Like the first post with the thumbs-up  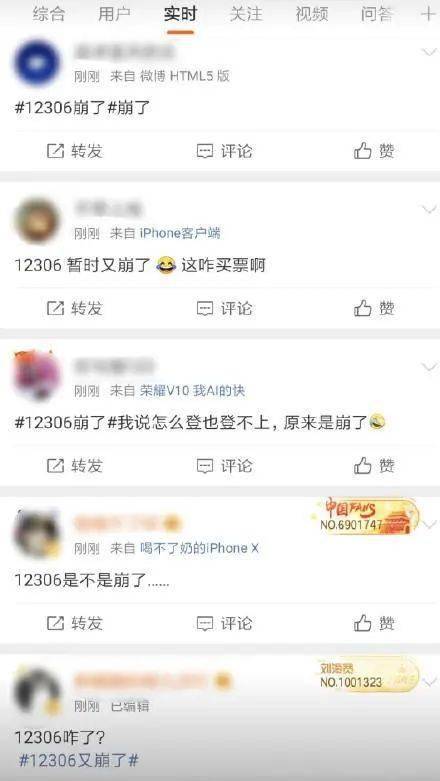(x=374, y=150)
